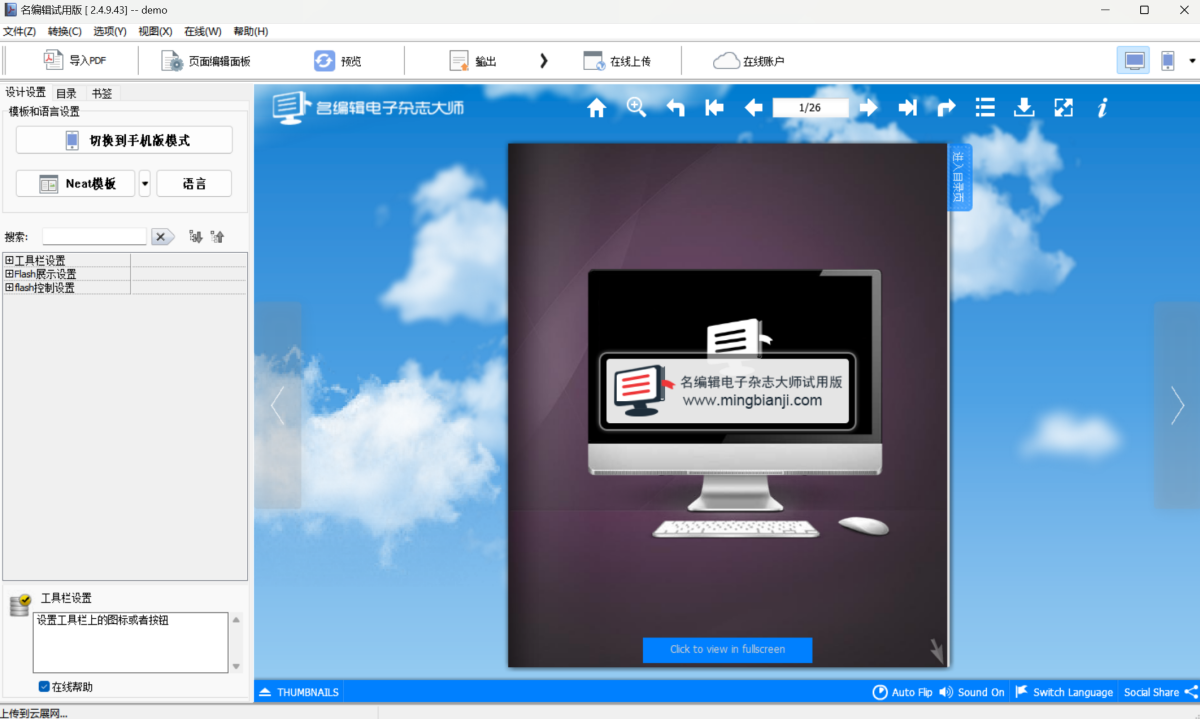The width and height of the screenshot is (1200, 719).
Task: Click the 切换到手机版模式 button
Action: point(124,141)
